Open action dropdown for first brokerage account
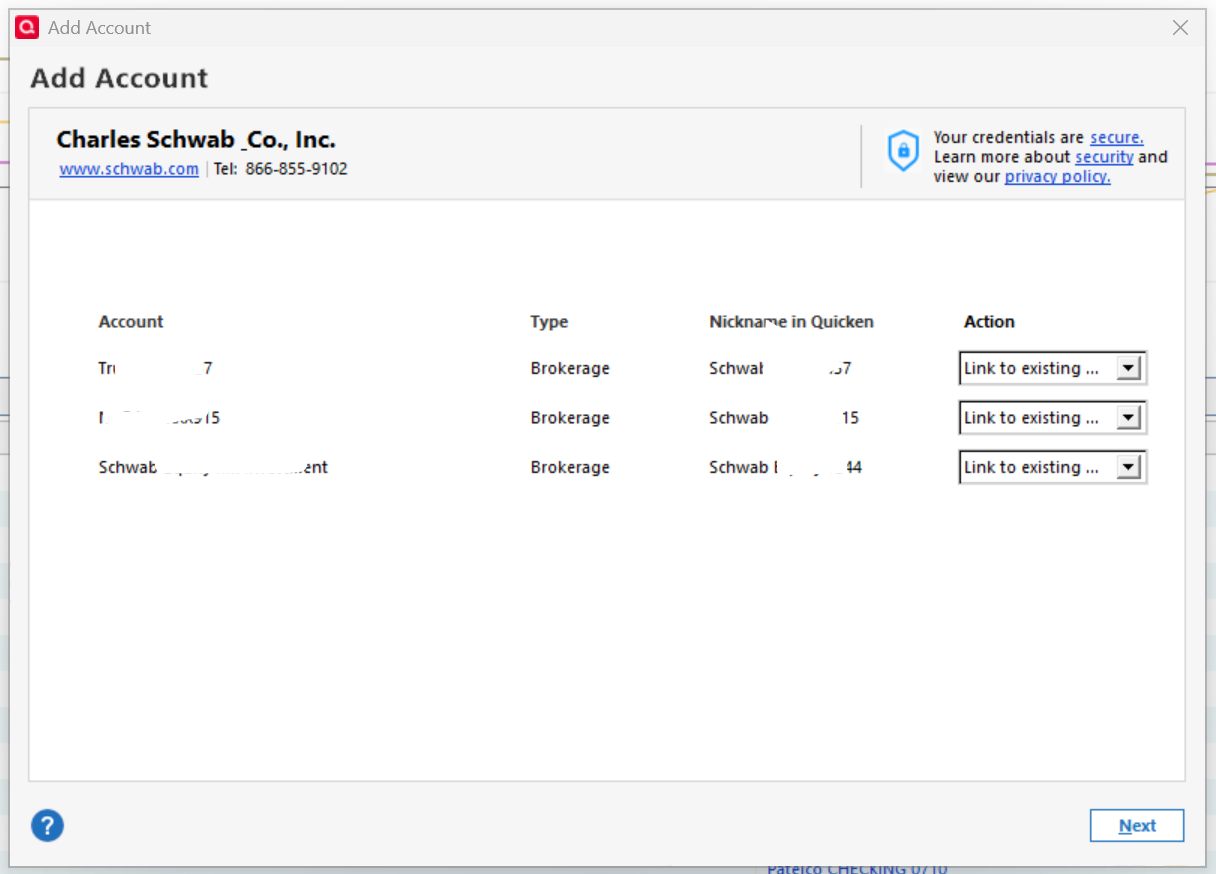 point(1052,368)
